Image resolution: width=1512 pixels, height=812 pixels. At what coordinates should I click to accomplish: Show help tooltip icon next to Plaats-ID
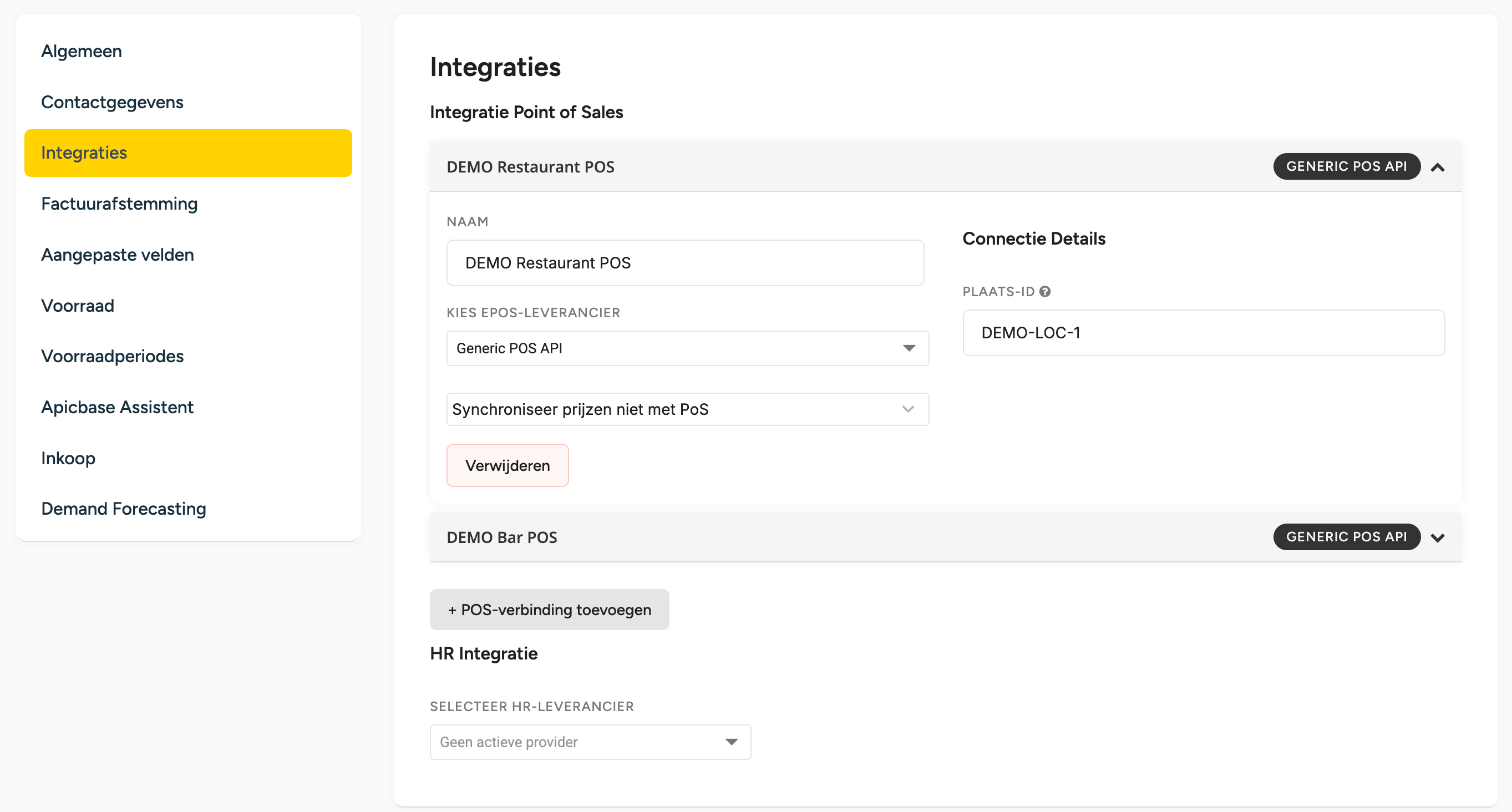click(1045, 292)
